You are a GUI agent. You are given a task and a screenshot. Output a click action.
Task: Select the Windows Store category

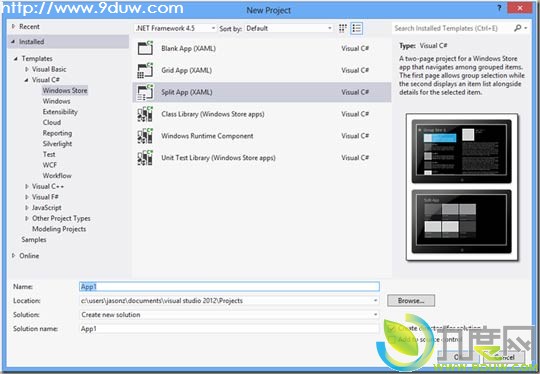(x=65, y=91)
